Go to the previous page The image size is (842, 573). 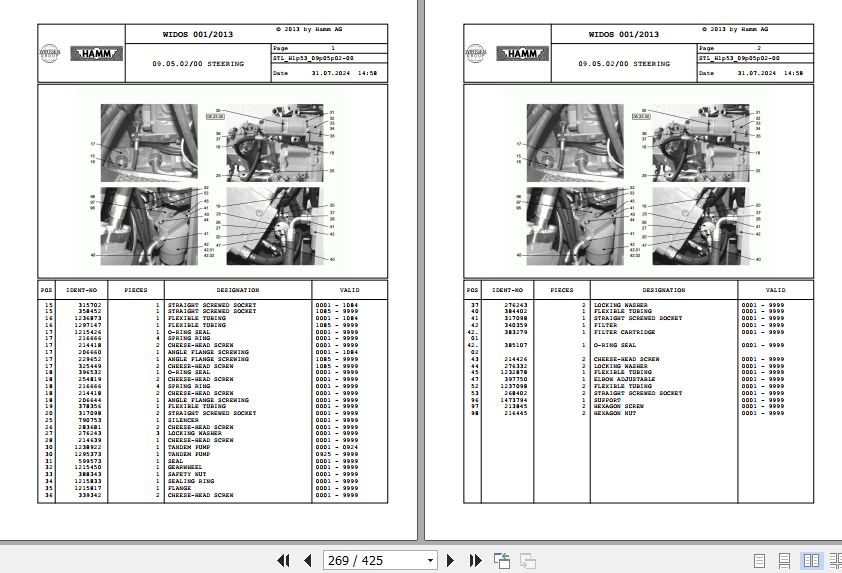308,561
